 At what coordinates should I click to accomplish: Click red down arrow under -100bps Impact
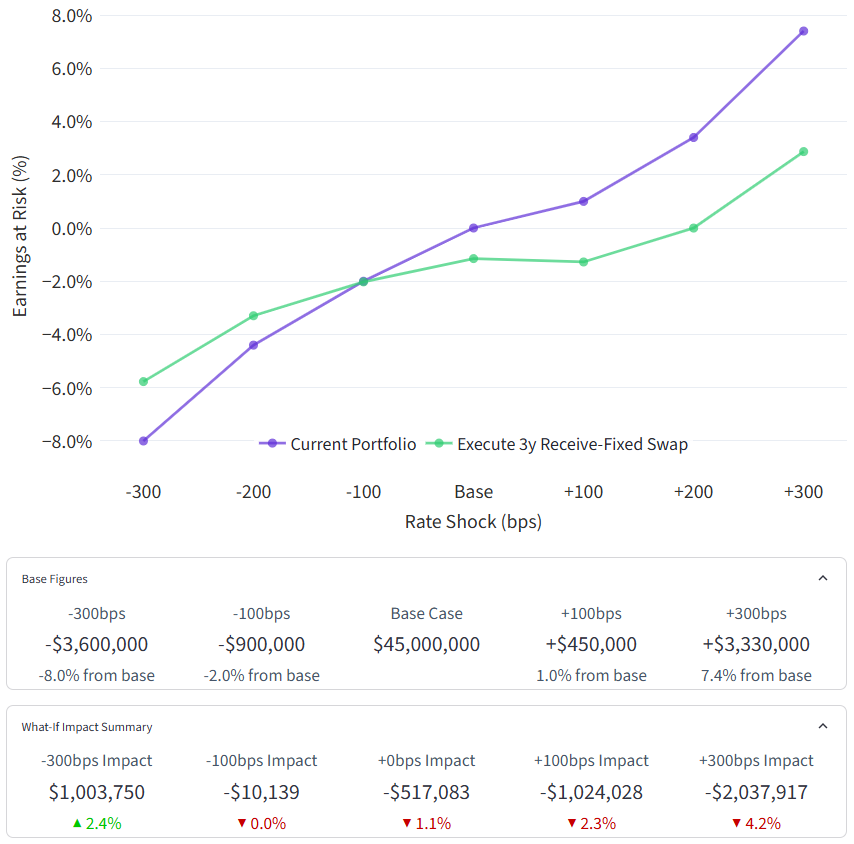click(x=241, y=824)
